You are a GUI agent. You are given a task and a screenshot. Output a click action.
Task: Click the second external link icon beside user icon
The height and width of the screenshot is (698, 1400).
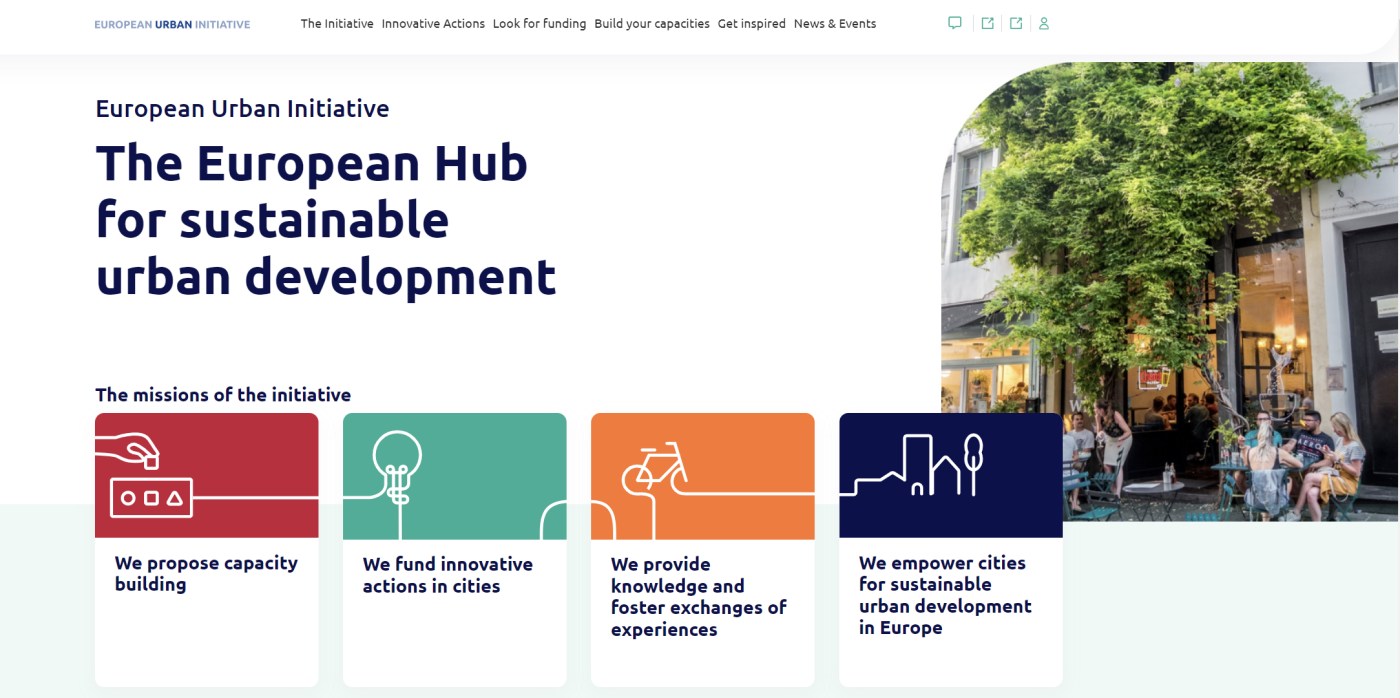click(1016, 23)
